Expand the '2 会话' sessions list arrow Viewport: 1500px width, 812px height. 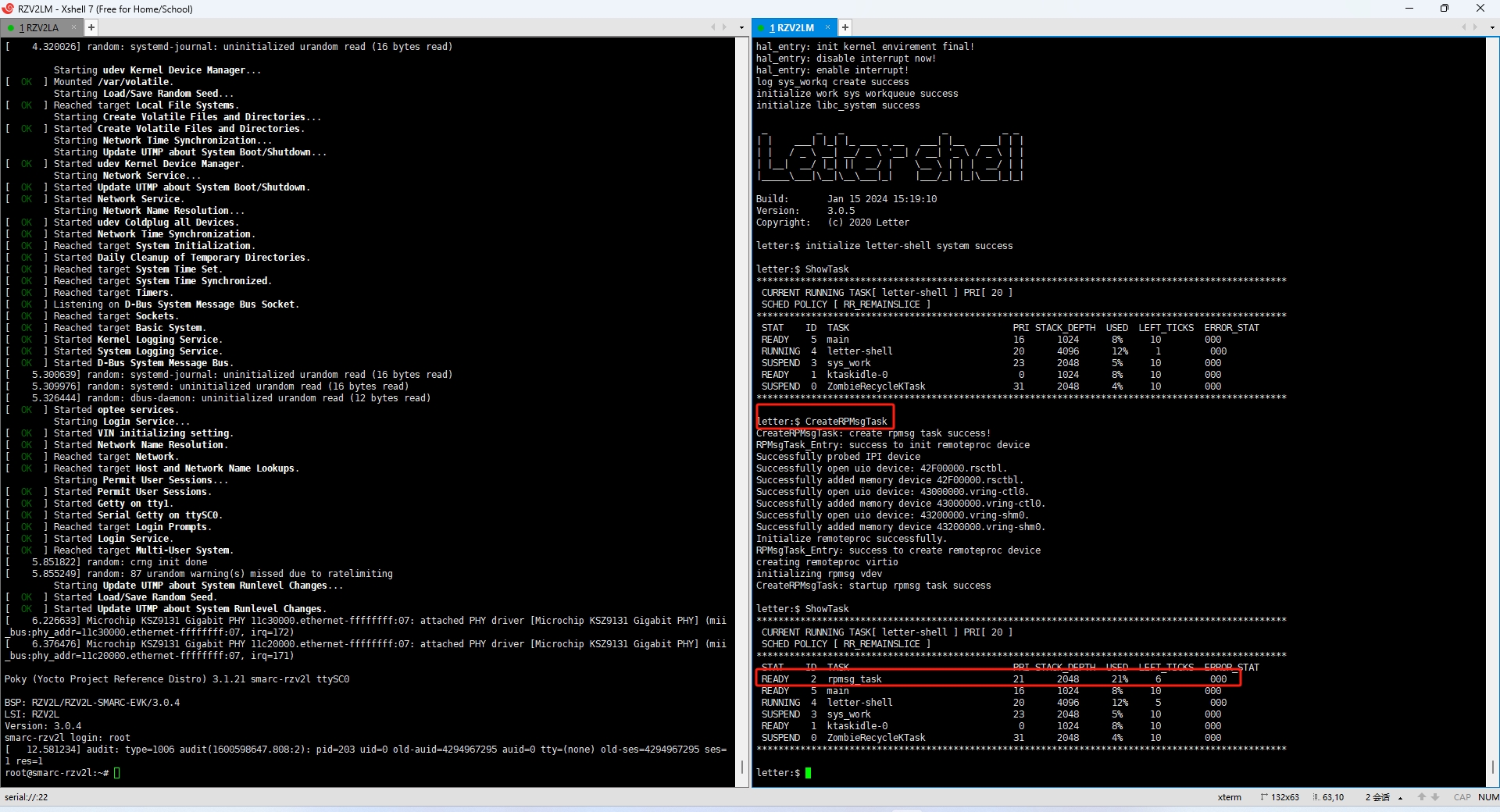1400,798
